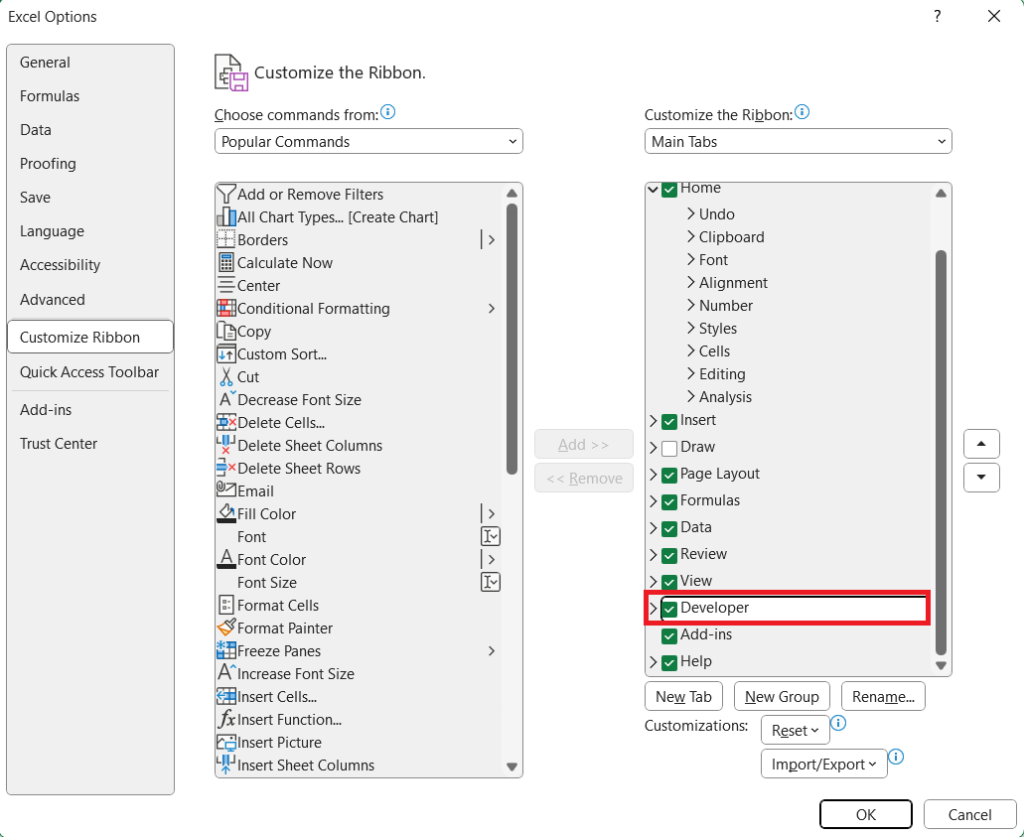1024x837 pixels.
Task: Uncheck the Add-ins tab checkbox
Action: [671, 634]
